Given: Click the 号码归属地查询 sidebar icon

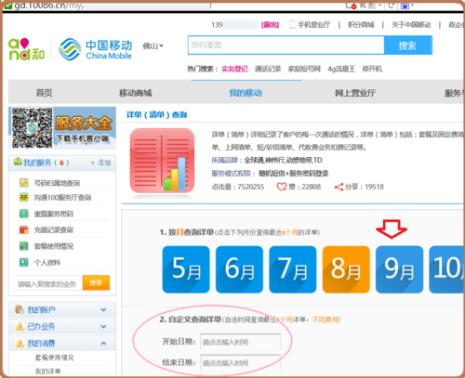Looking at the screenshot, I should 24,183.
